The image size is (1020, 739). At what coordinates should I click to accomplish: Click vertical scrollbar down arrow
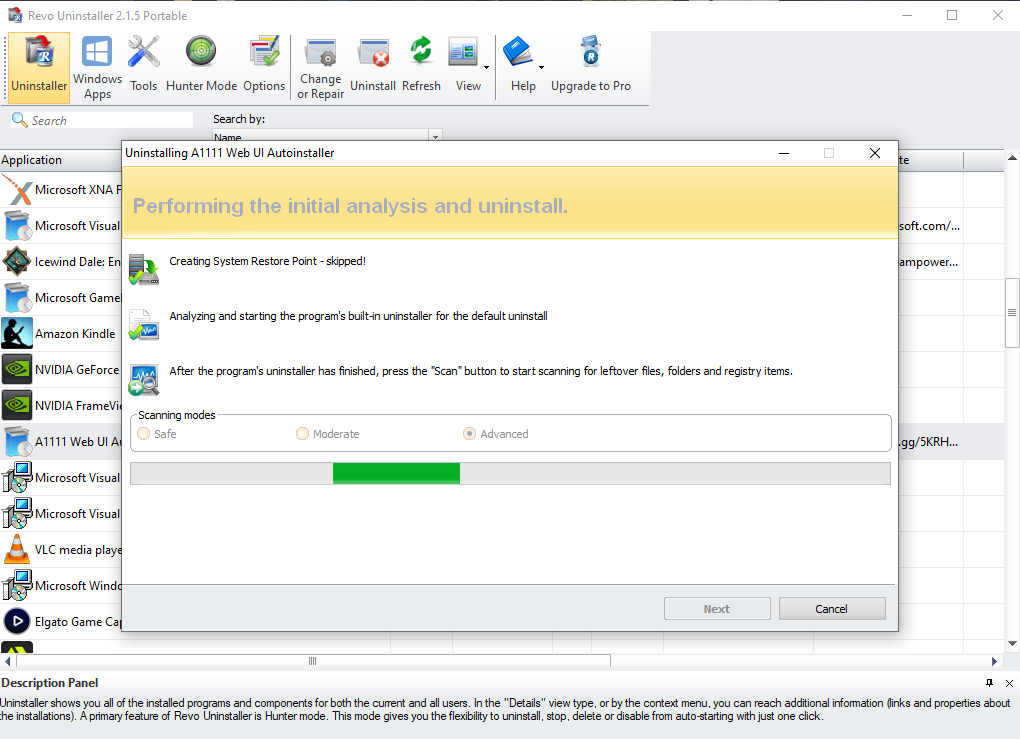(x=1012, y=643)
